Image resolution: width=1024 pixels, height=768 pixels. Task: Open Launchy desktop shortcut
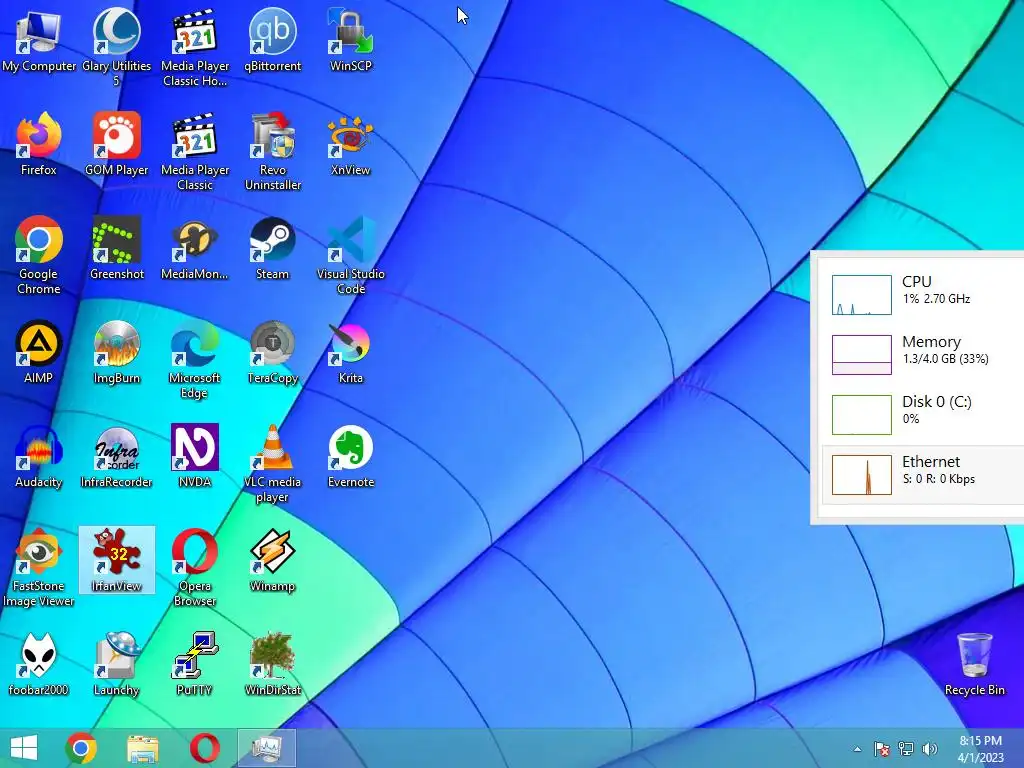116,664
